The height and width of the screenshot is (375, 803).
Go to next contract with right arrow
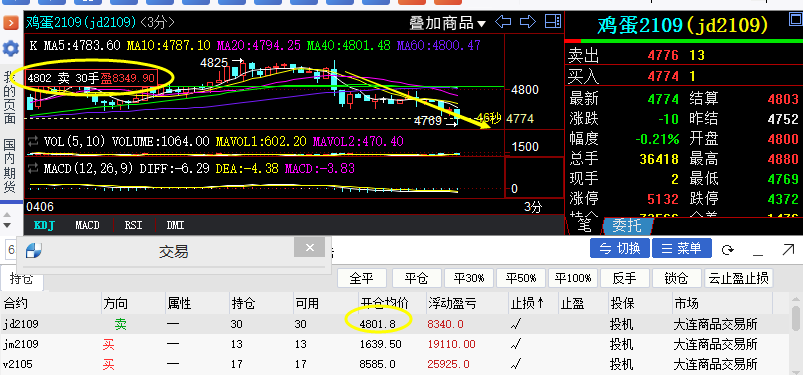[x=528, y=22]
